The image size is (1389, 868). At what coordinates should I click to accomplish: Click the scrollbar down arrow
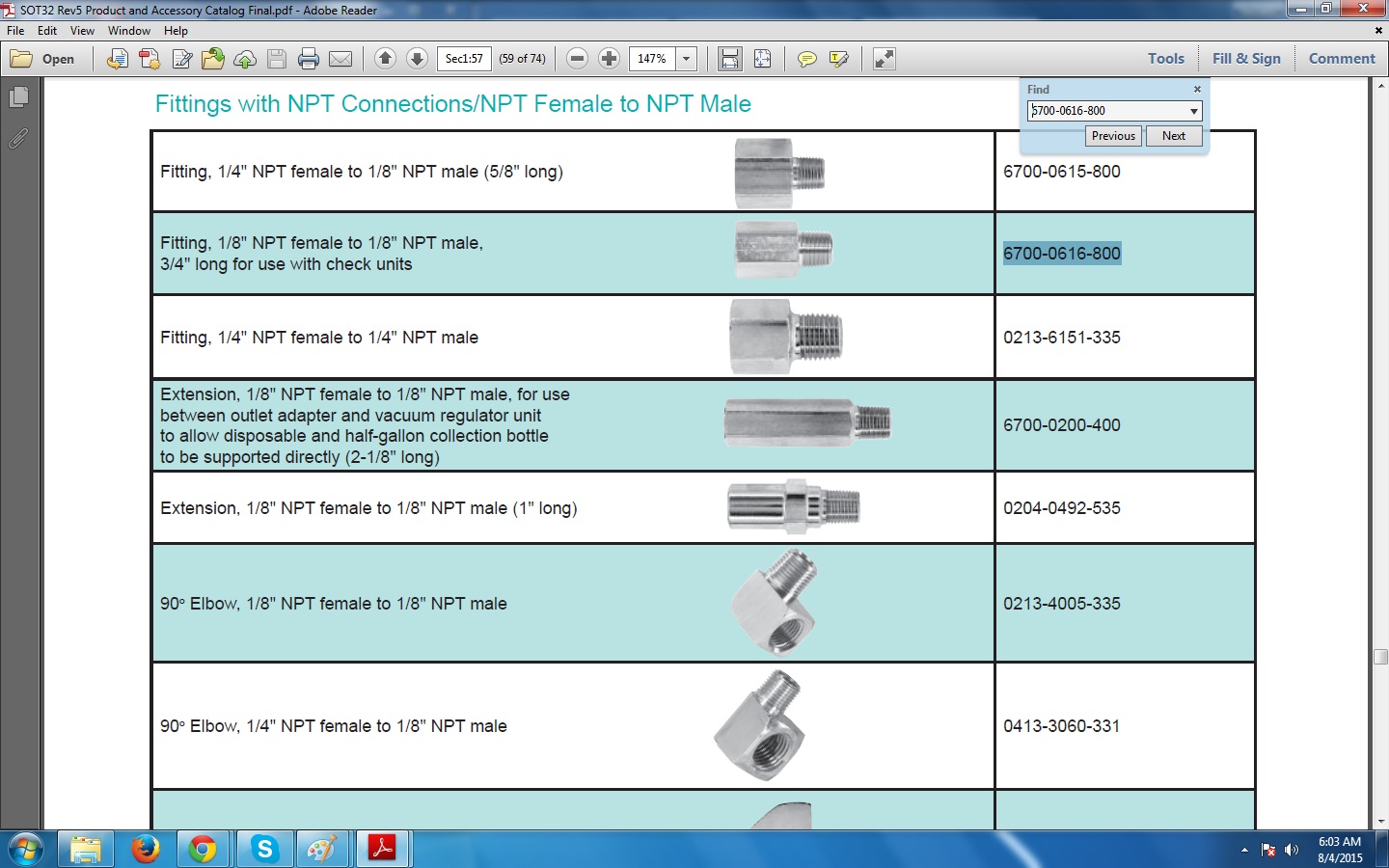(x=1380, y=821)
